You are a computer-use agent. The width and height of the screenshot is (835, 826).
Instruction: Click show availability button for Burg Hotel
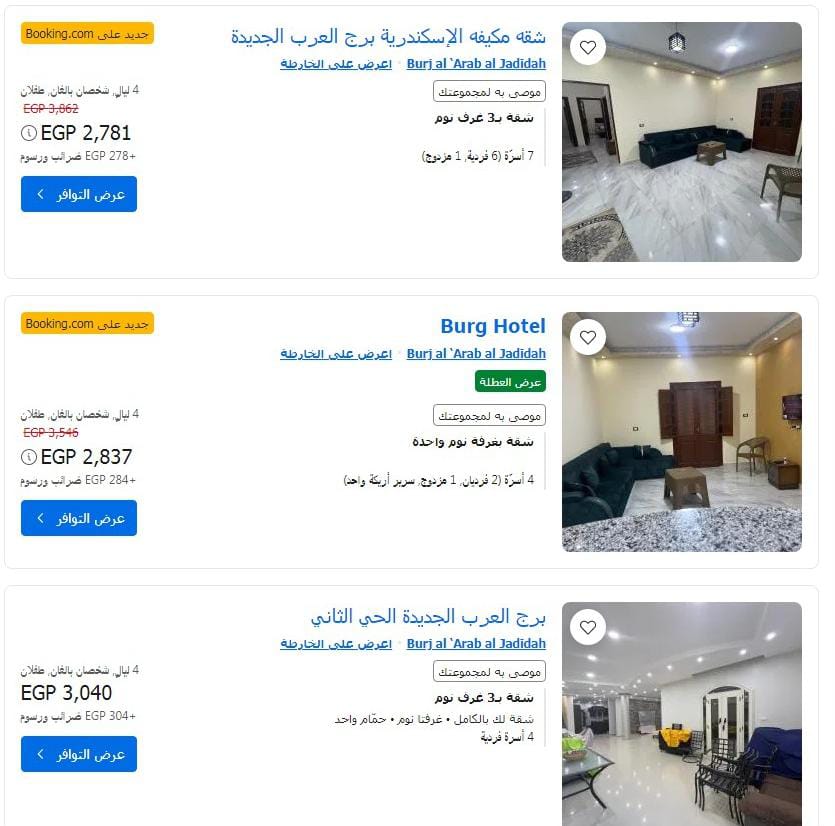(x=79, y=518)
